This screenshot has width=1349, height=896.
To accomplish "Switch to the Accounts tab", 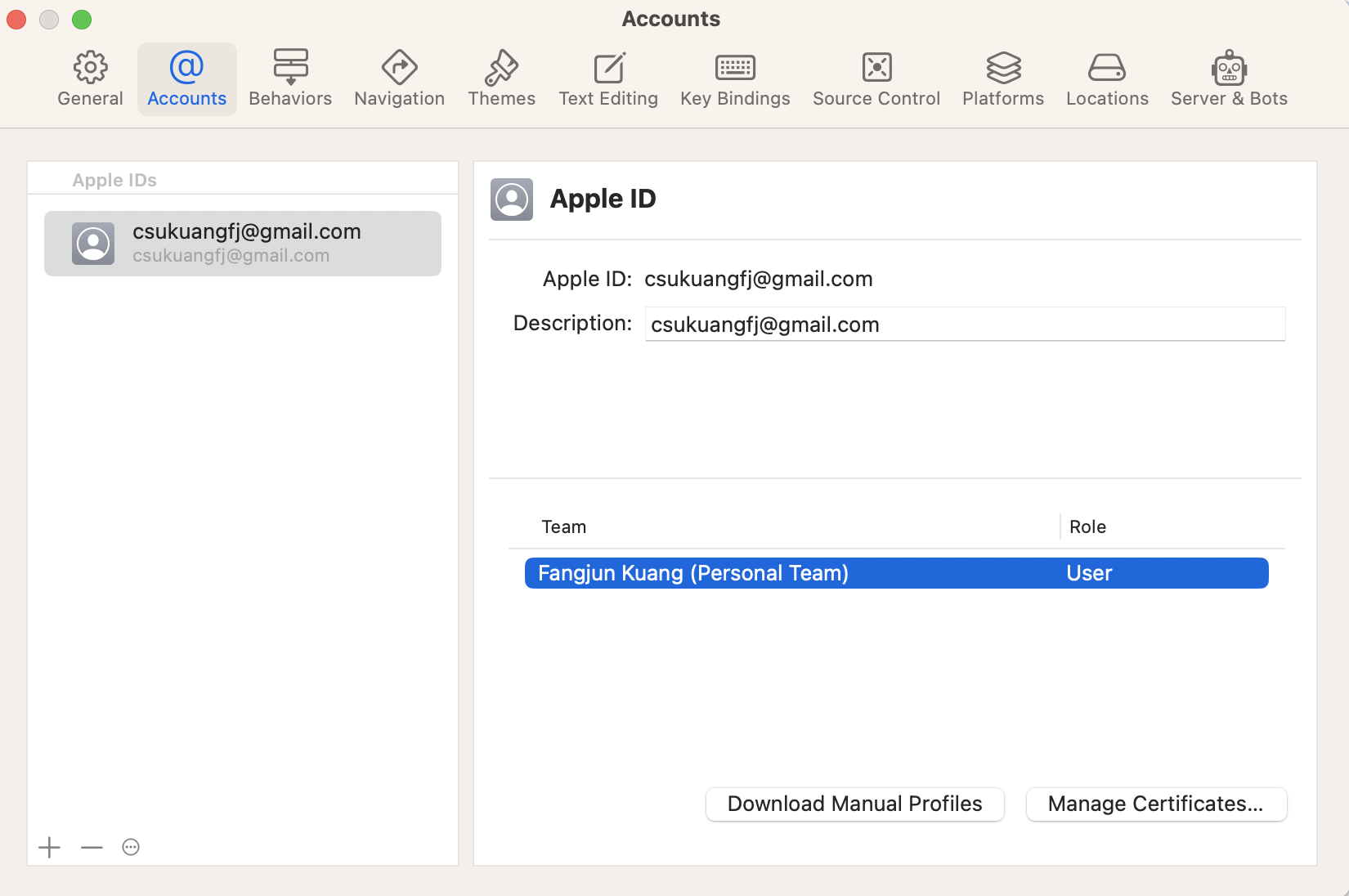I will click(186, 79).
